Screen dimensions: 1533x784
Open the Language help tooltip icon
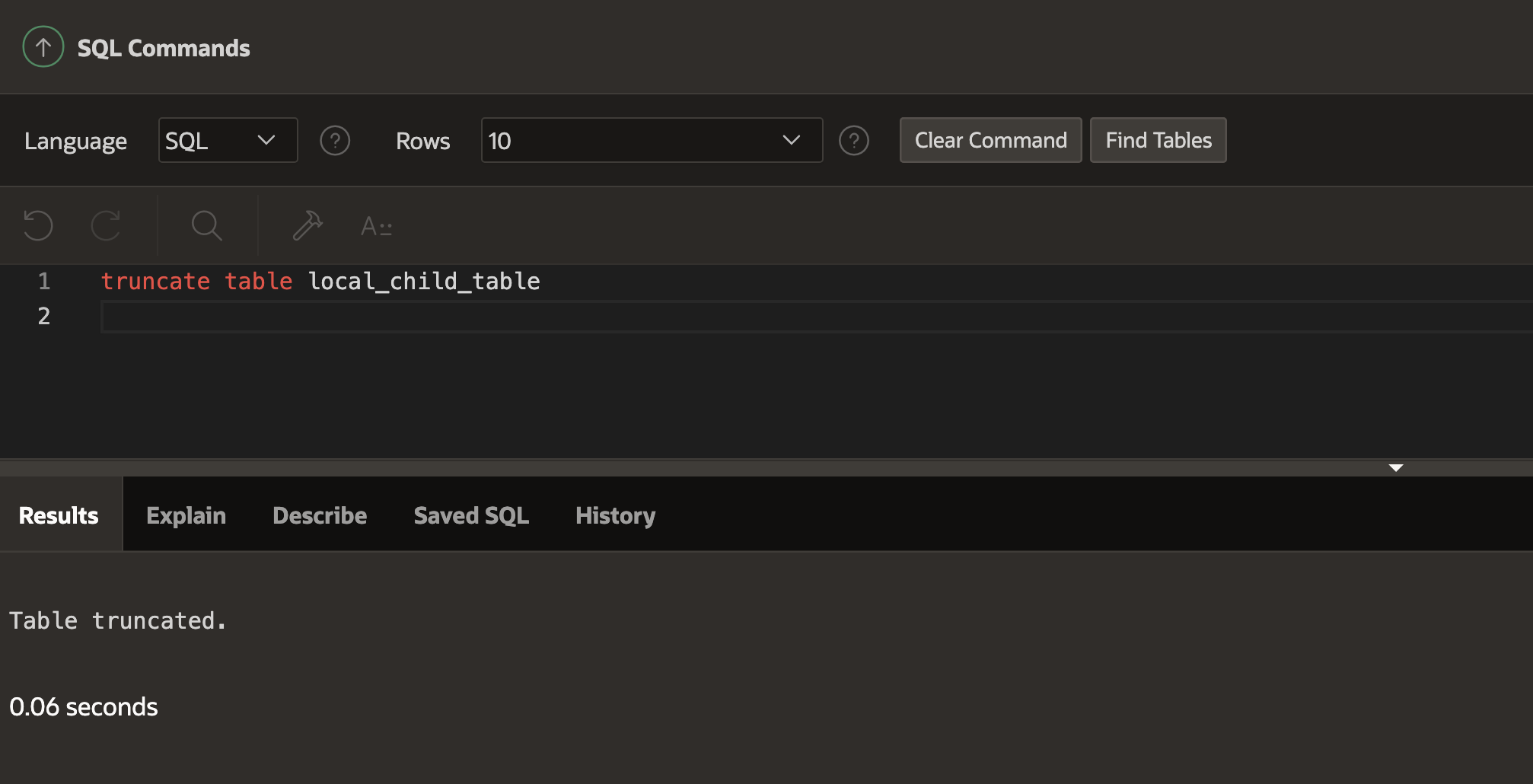335,140
